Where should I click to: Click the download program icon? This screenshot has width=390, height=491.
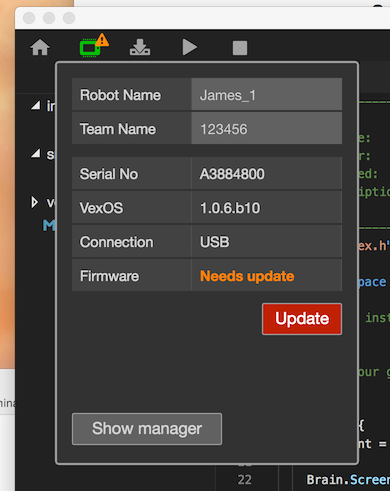140,47
